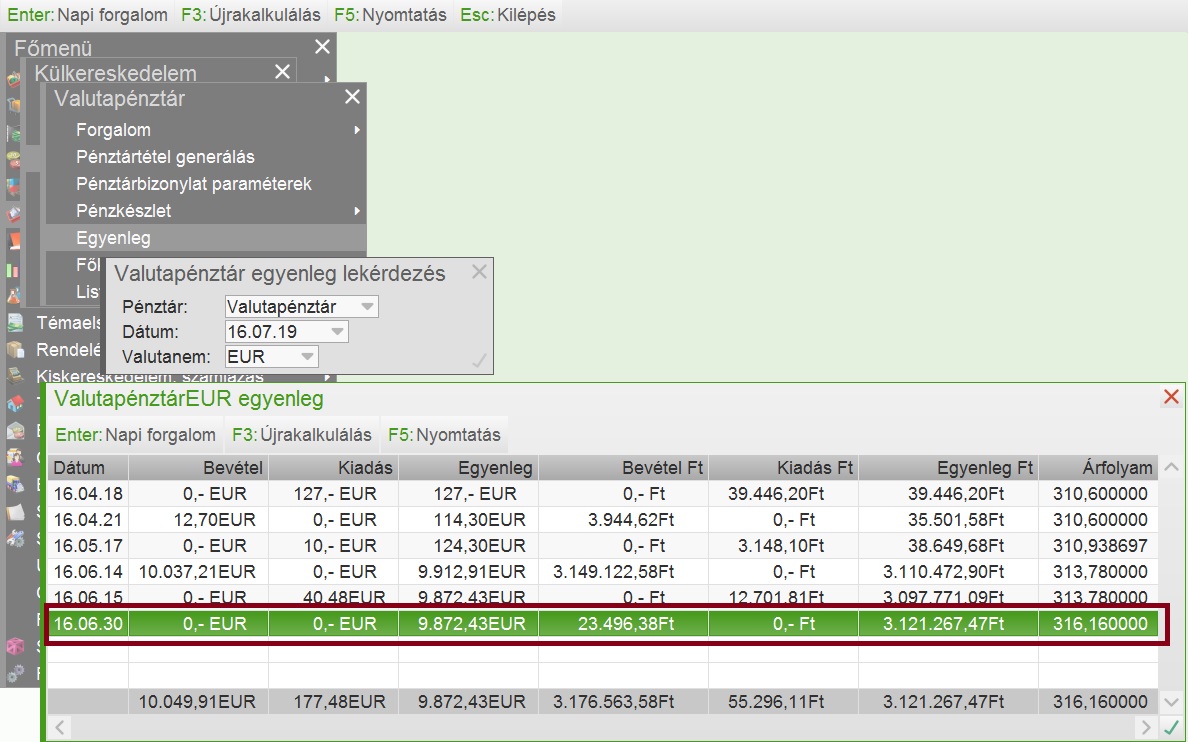This screenshot has width=1188, height=742.
Task: Expand Kiskereskedelem, számlázás submenu arrow
Action: pyautogui.click(x=327, y=377)
